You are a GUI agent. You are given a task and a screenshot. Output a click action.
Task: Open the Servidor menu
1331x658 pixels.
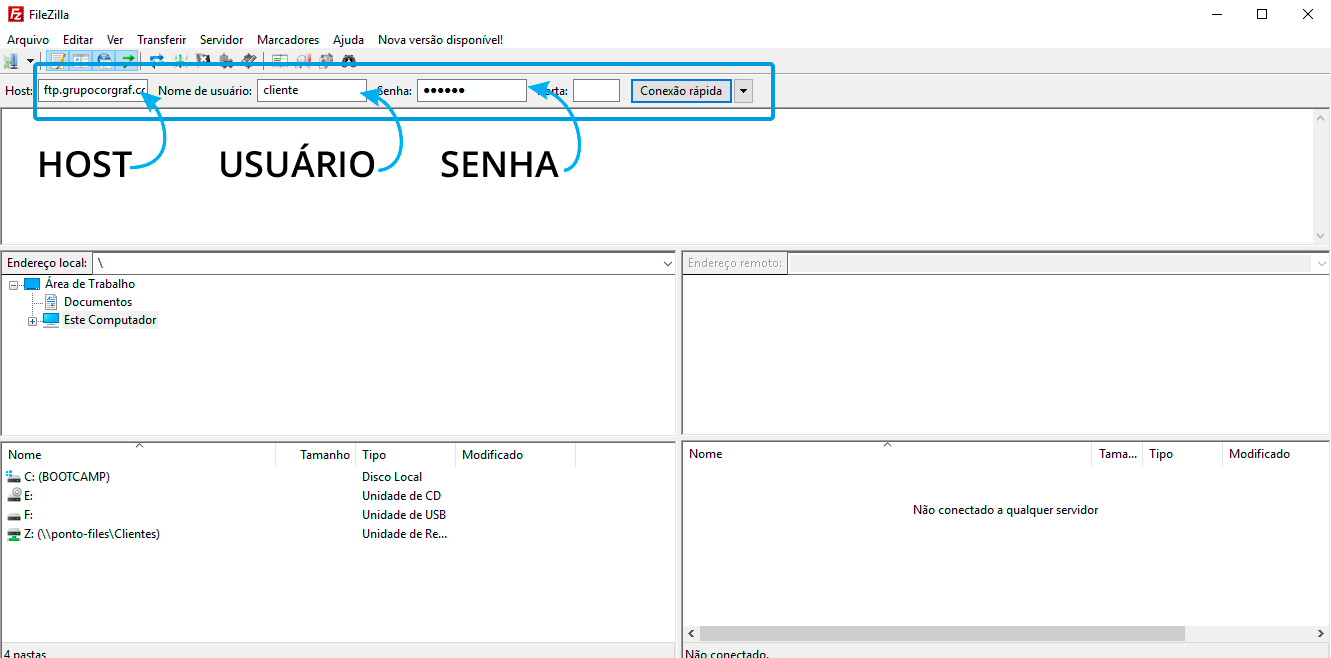point(221,40)
